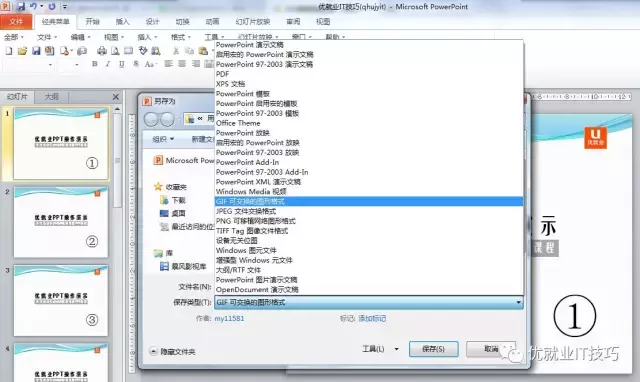Select slide 2 thumbnail
The height and width of the screenshot is (382, 640).
(x=61, y=222)
